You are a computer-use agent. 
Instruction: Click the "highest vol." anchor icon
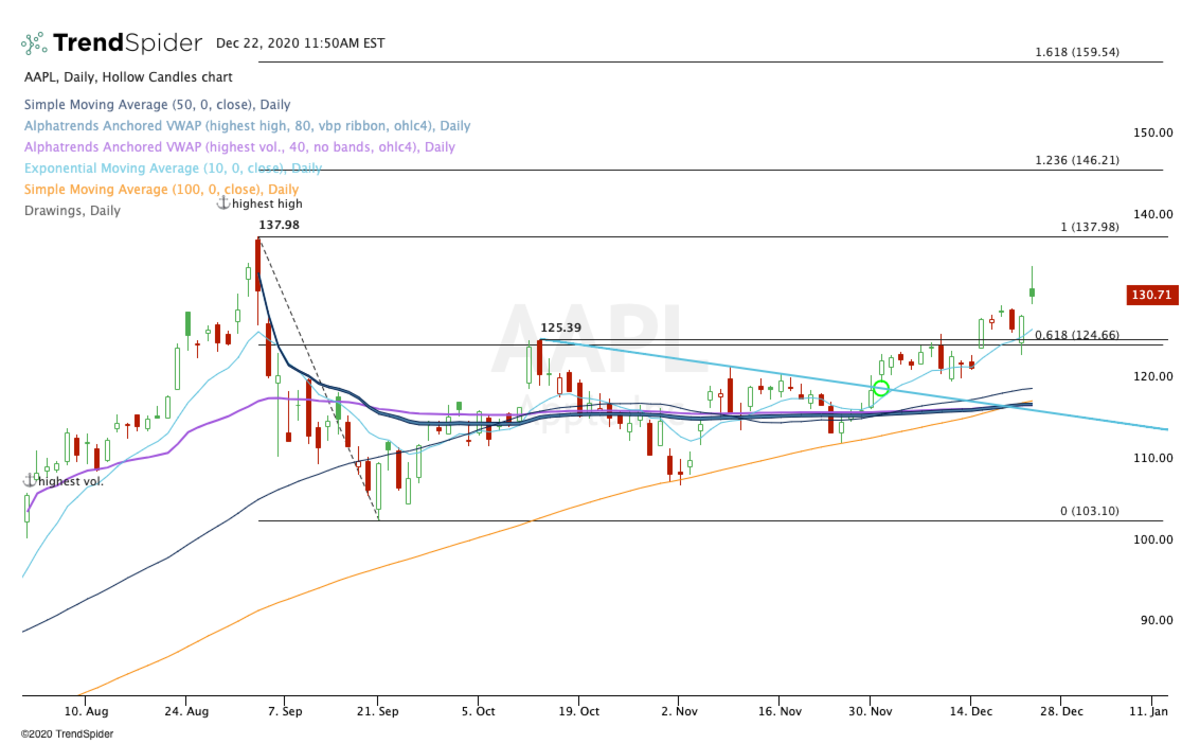pyautogui.click(x=31, y=480)
